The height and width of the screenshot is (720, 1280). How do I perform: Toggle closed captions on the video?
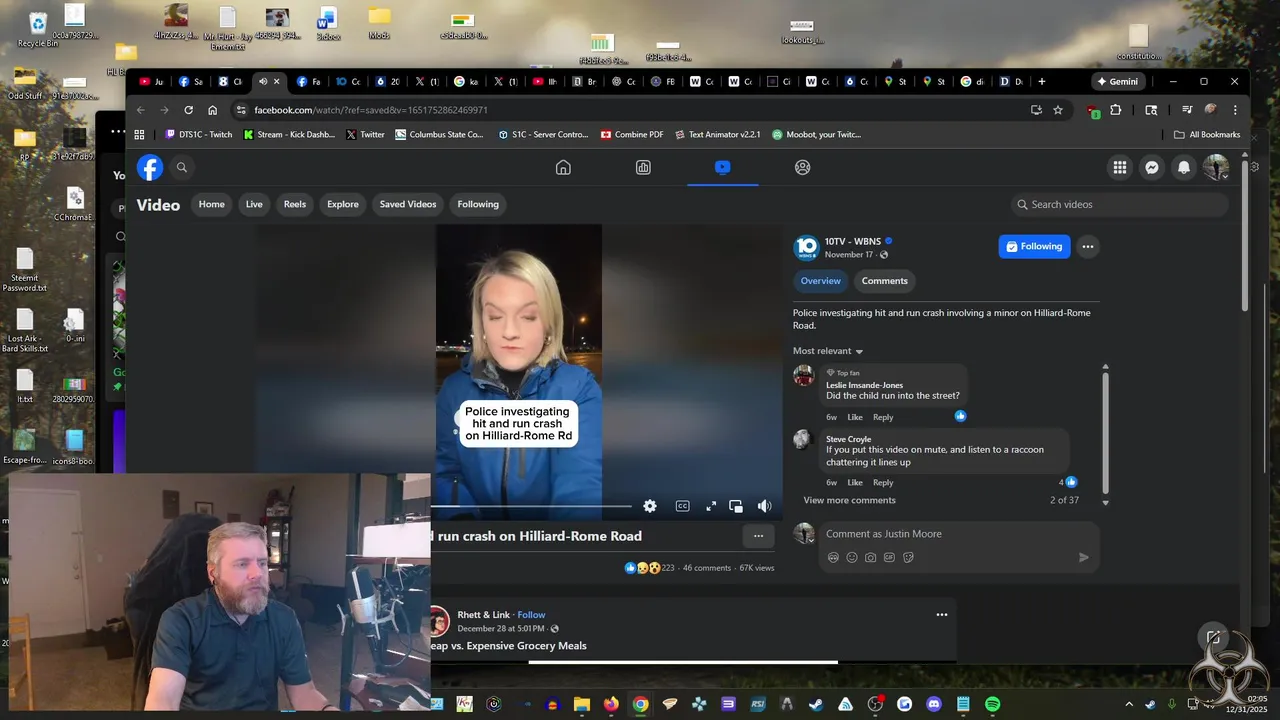point(682,506)
